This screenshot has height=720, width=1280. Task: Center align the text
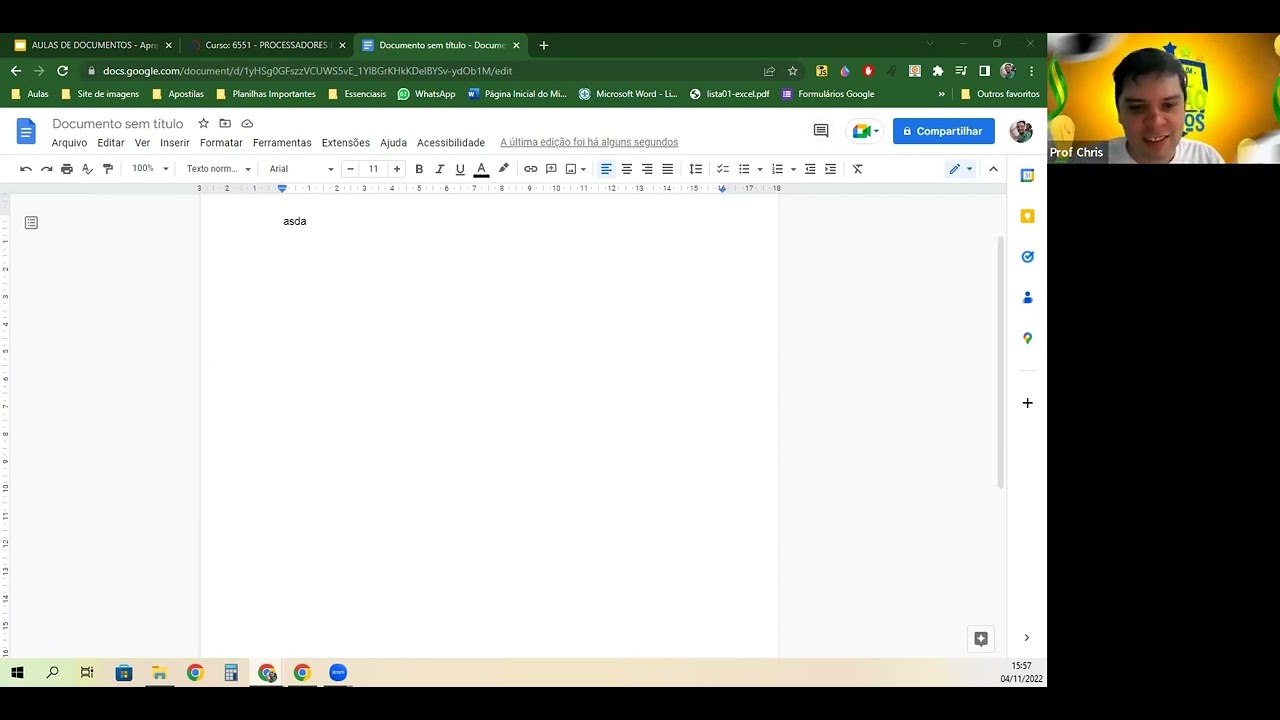627,169
